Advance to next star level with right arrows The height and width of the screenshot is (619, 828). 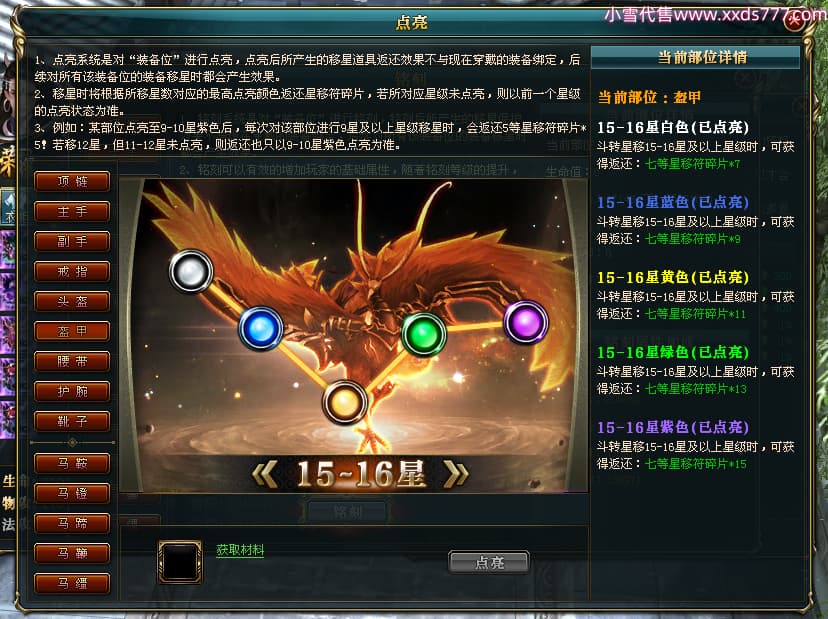click(x=457, y=473)
